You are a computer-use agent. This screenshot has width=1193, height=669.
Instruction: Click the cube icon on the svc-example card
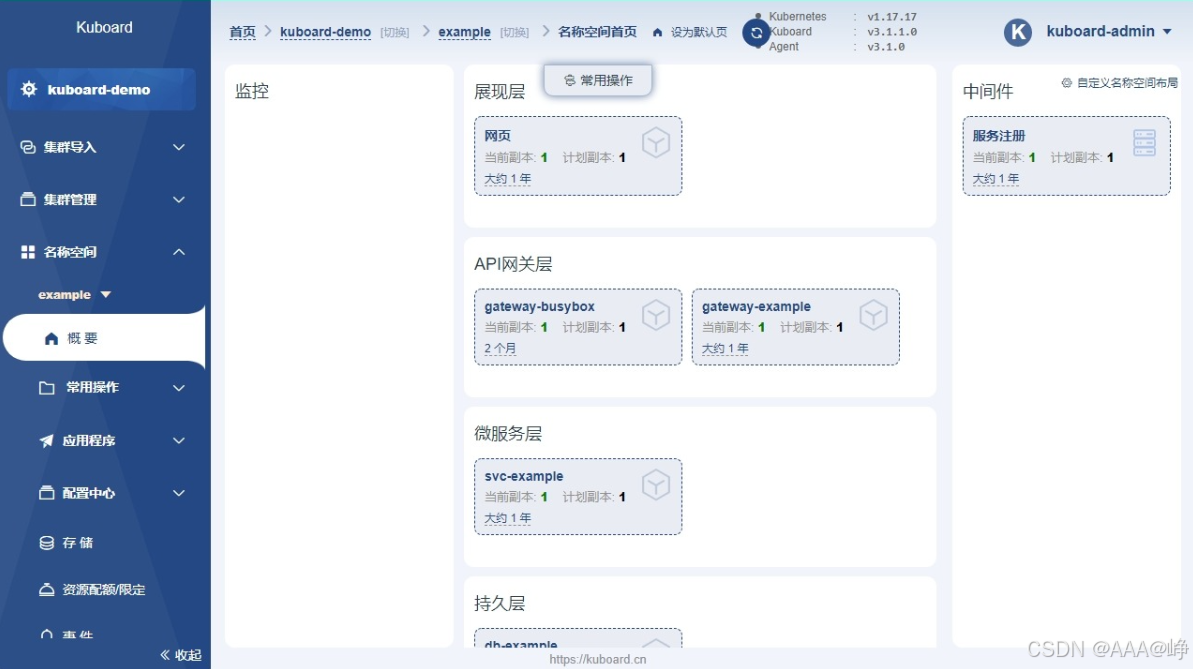click(656, 484)
